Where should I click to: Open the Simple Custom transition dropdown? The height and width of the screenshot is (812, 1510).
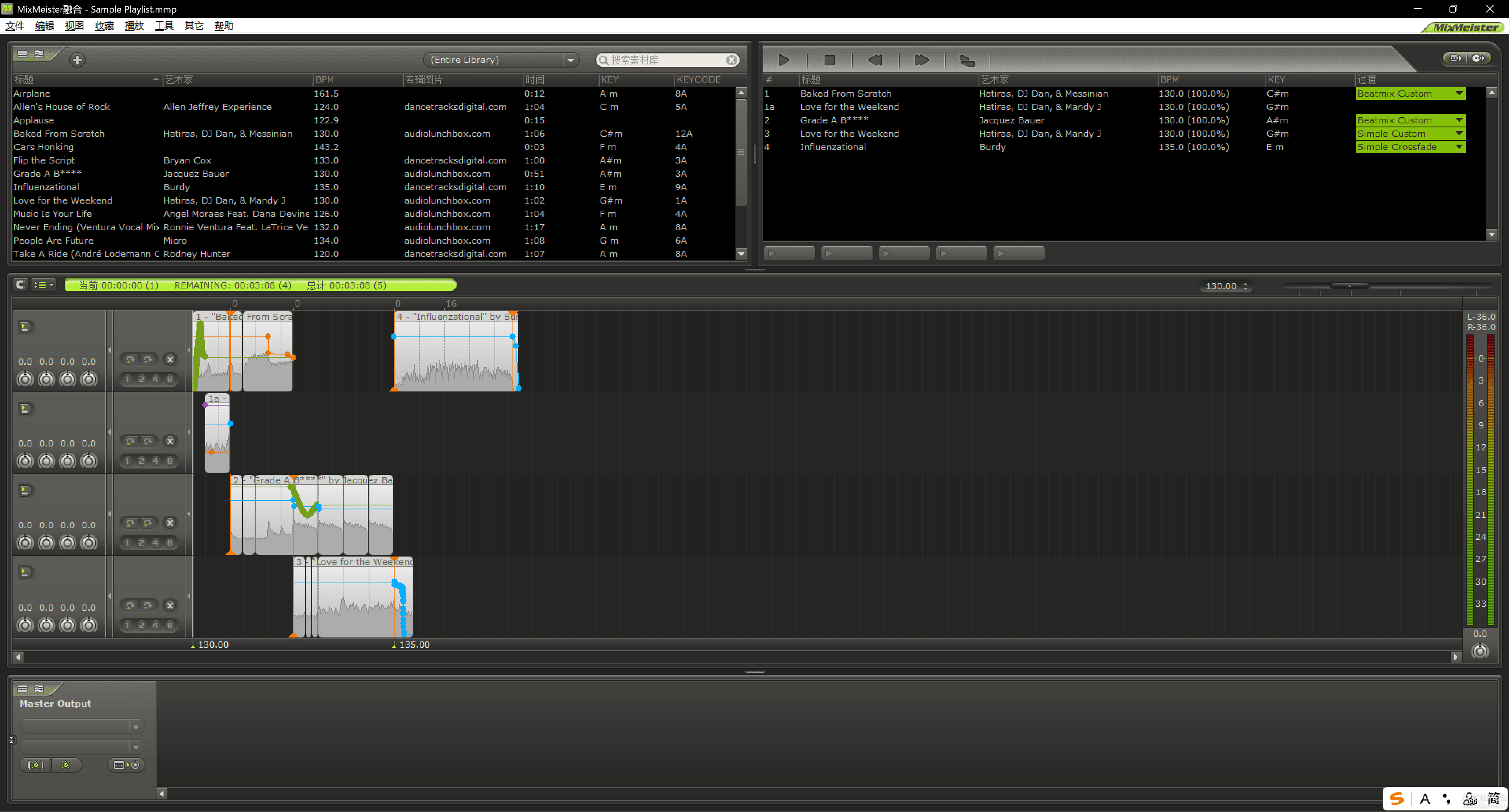[x=1410, y=134]
